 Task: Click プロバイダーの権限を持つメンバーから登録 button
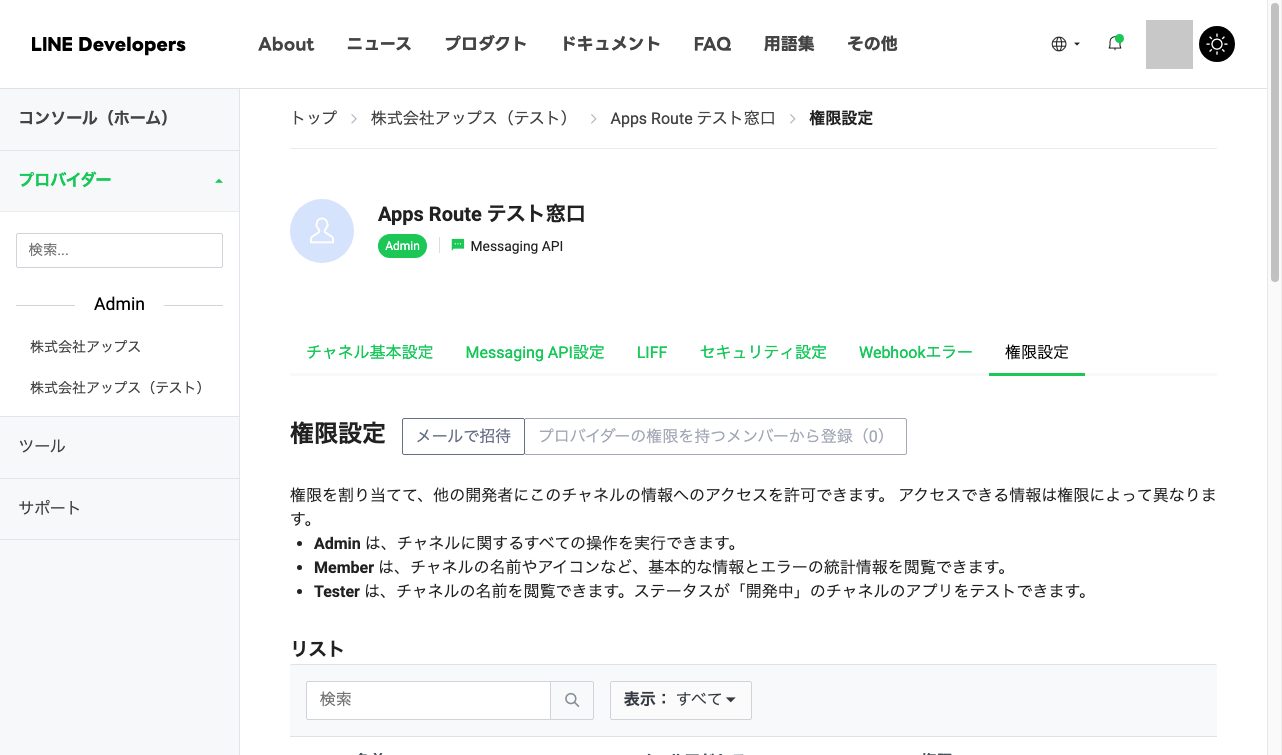click(715, 436)
